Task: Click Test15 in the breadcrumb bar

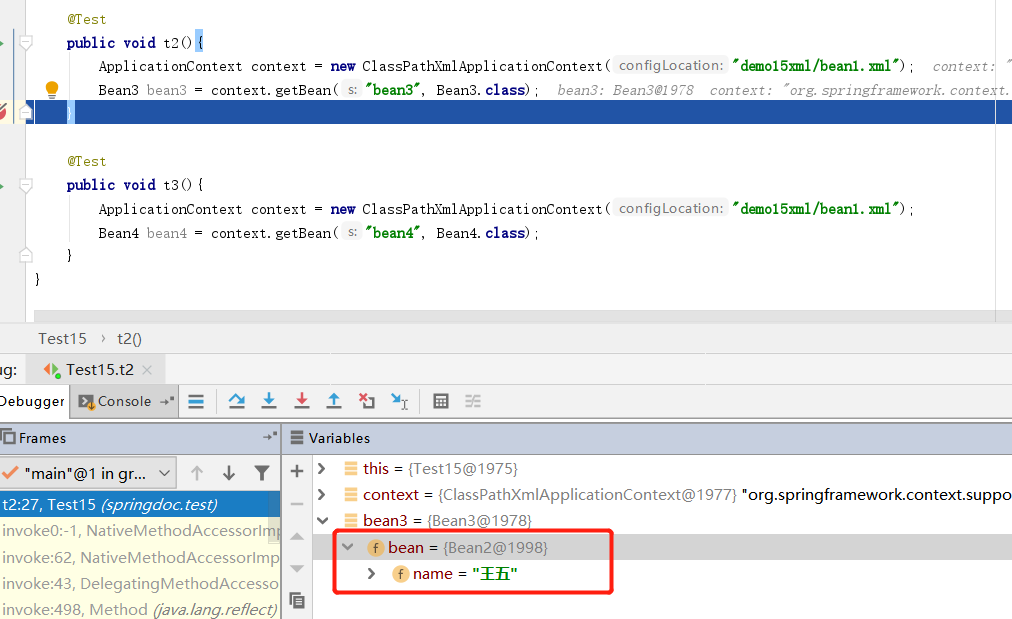Action: click(x=62, y=339)
